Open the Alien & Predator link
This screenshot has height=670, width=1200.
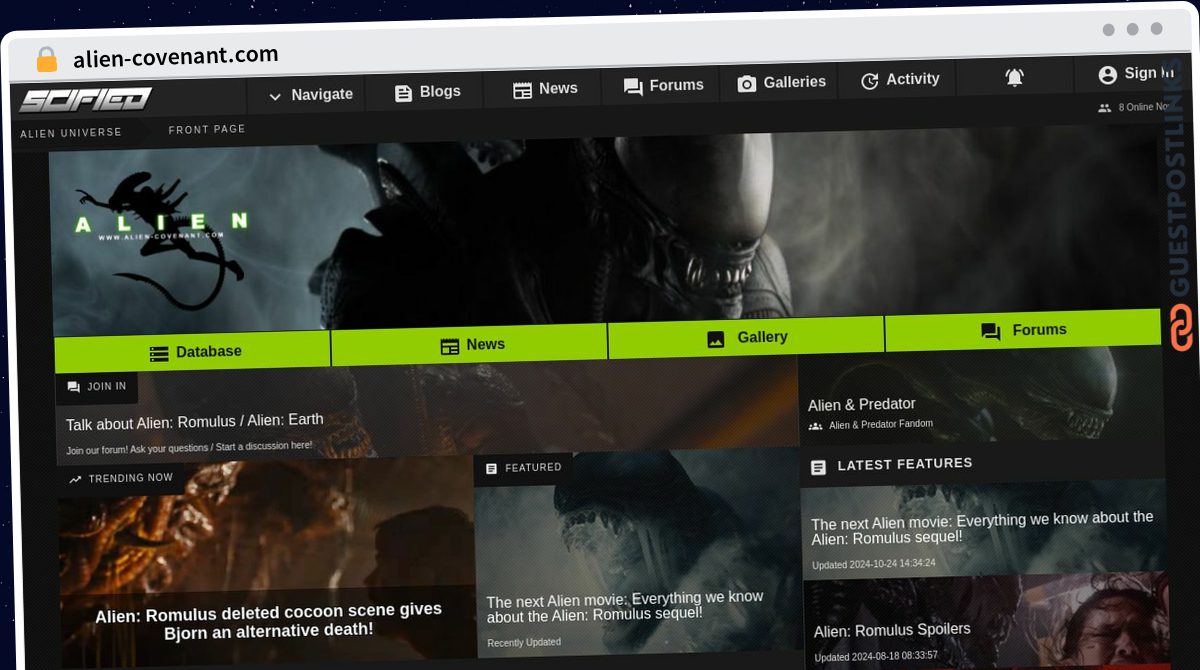[x=862, y=405]
